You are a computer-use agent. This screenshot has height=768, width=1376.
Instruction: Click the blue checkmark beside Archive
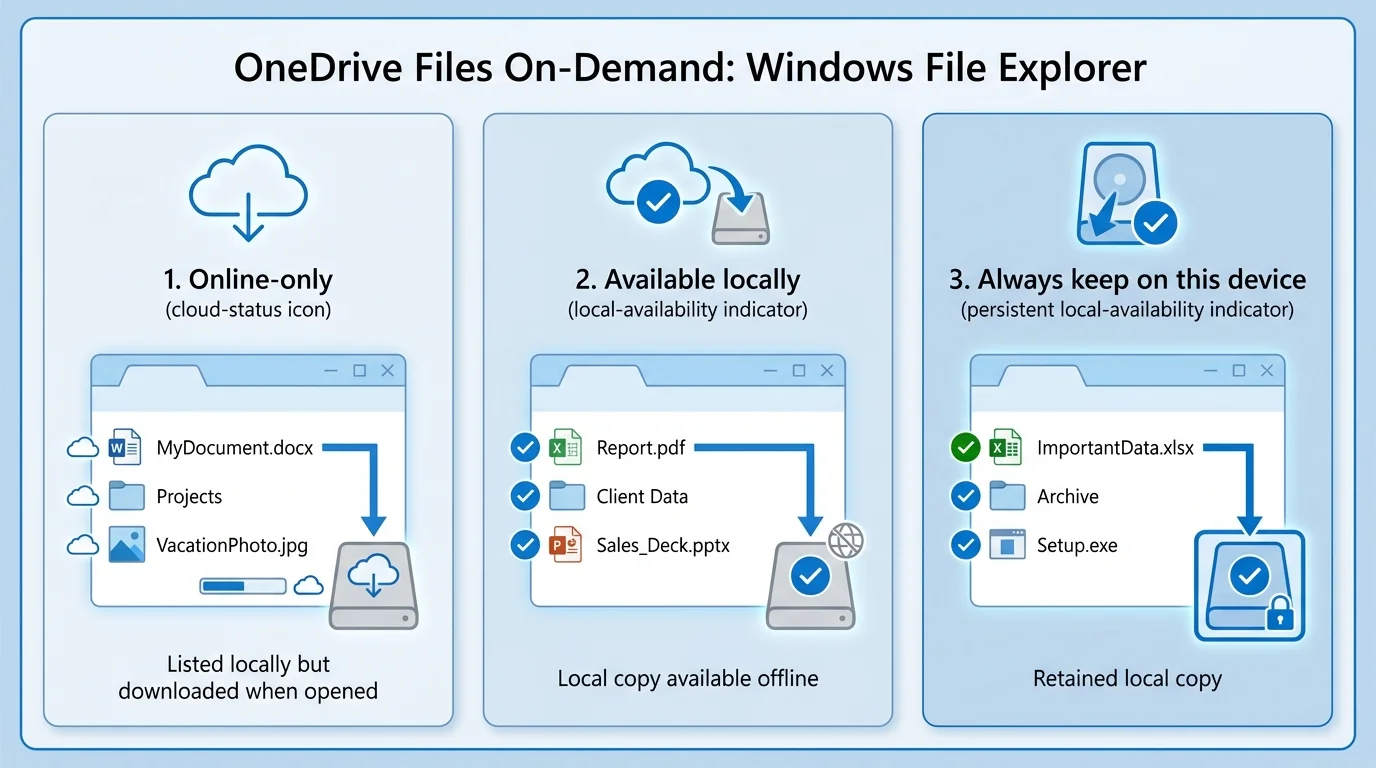pyautogui.click(x=965, y=496)
